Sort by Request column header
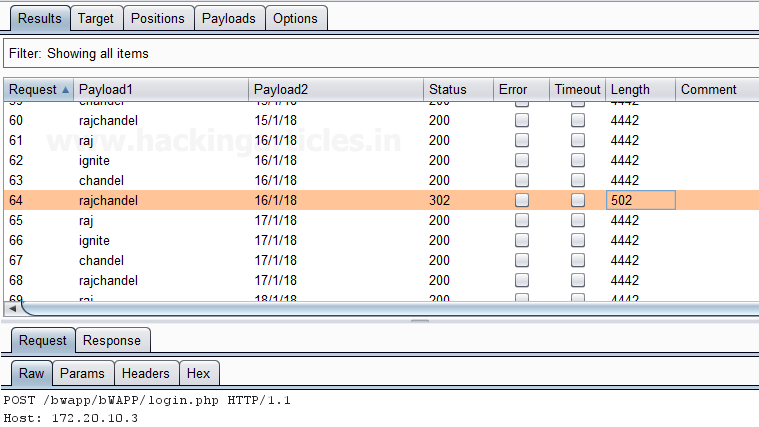 coord(38,90)
